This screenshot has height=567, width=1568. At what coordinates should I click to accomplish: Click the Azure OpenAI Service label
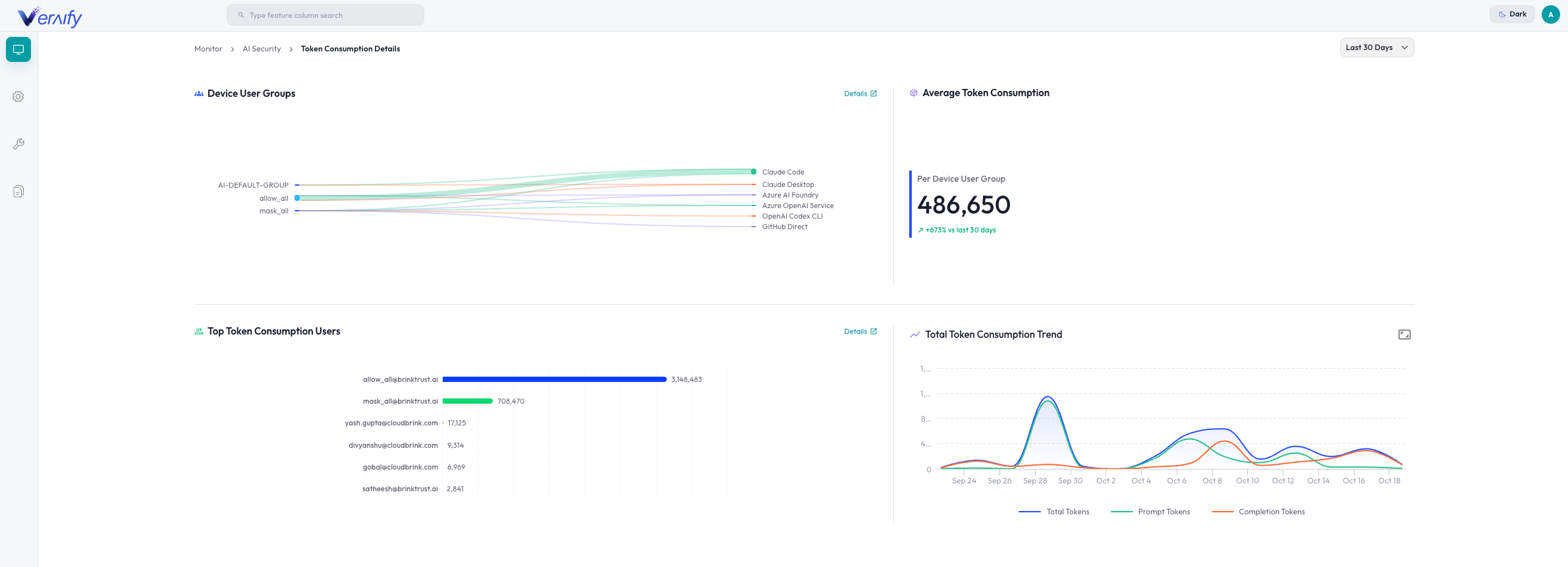coord(798,205)
